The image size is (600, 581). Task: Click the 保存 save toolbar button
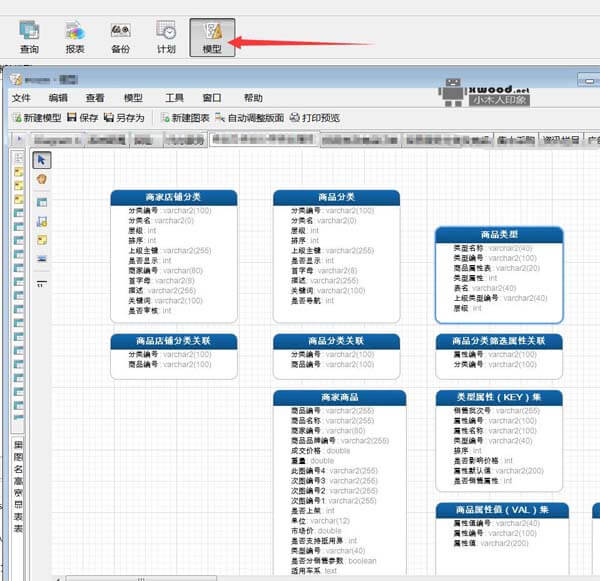click(x=83, y=118)
